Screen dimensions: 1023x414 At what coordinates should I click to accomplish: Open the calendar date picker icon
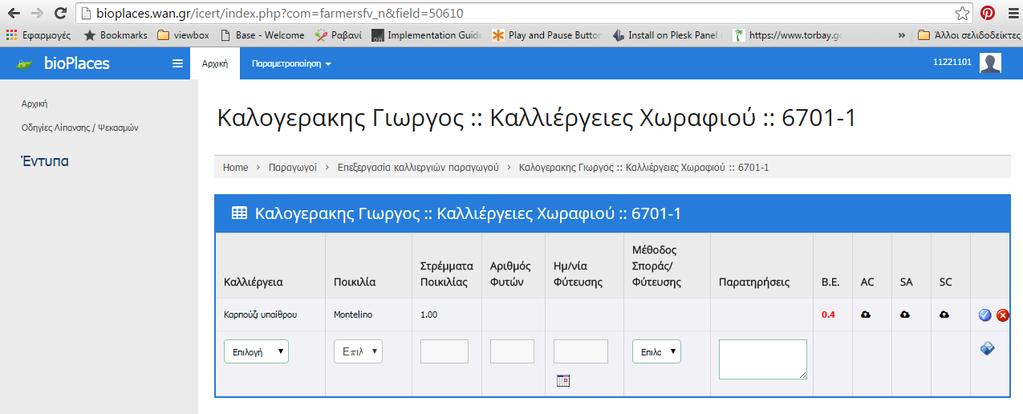click(x=564, y=381)
